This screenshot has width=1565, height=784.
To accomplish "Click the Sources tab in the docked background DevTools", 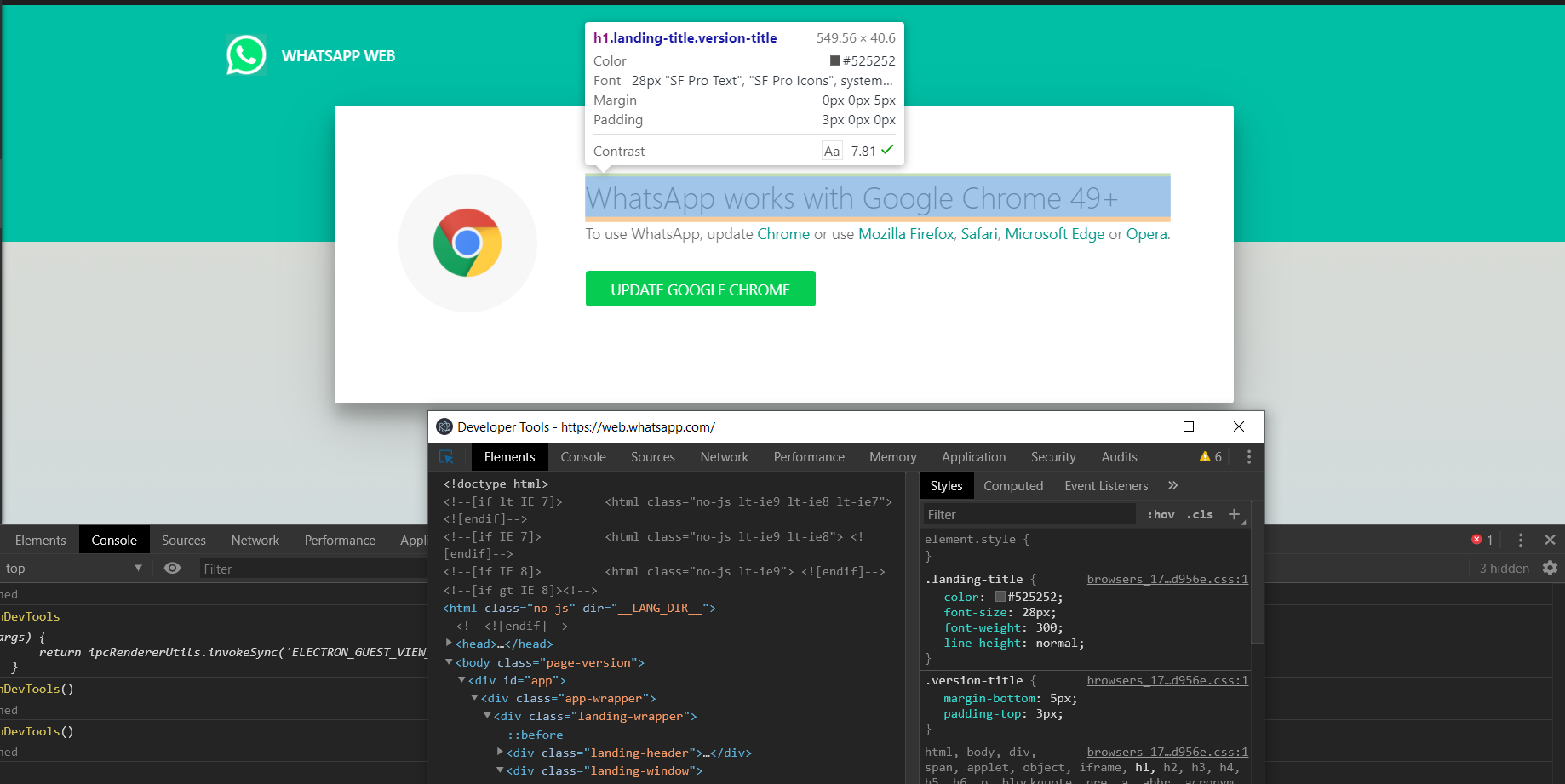I will click(x=184, y=541).
